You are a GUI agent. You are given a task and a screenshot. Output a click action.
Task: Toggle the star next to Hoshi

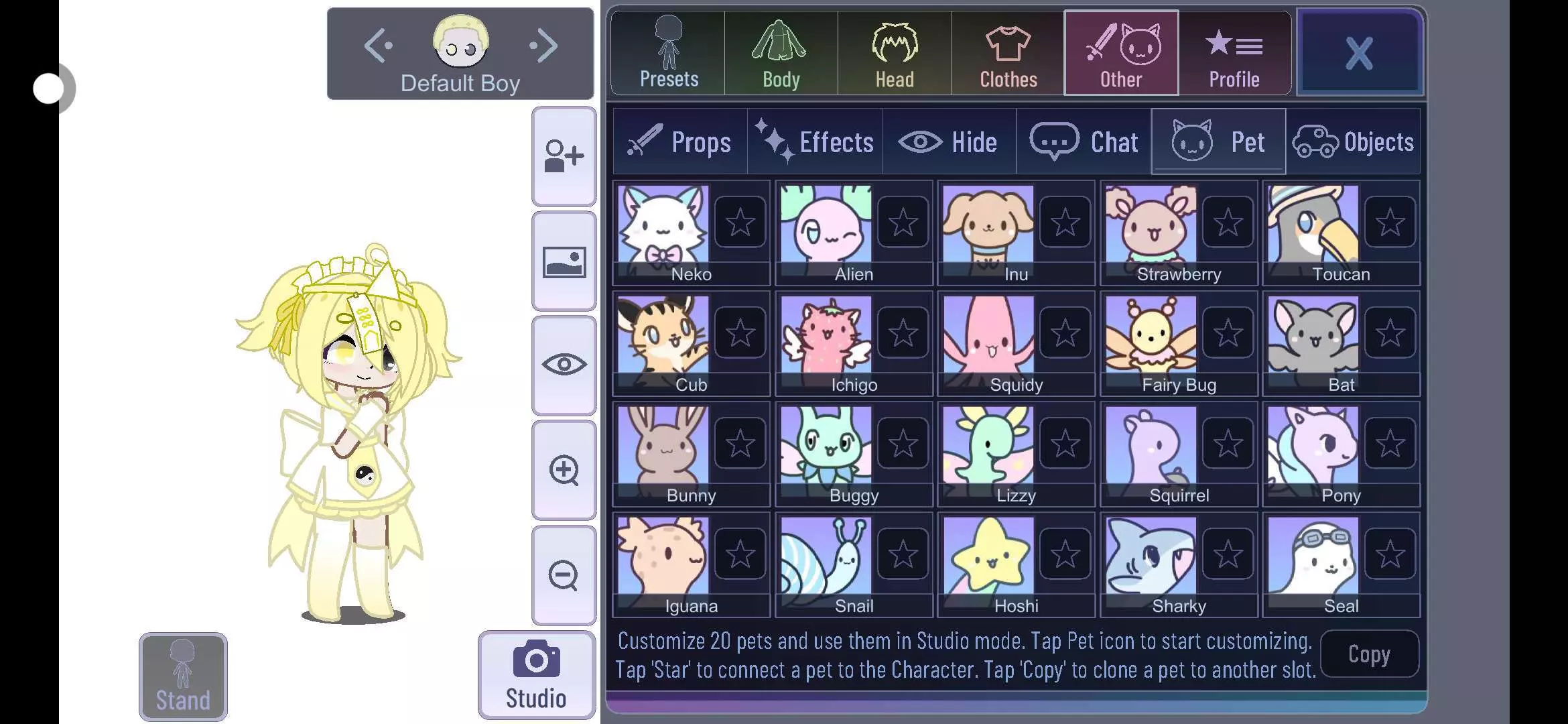click(1065, 554)
